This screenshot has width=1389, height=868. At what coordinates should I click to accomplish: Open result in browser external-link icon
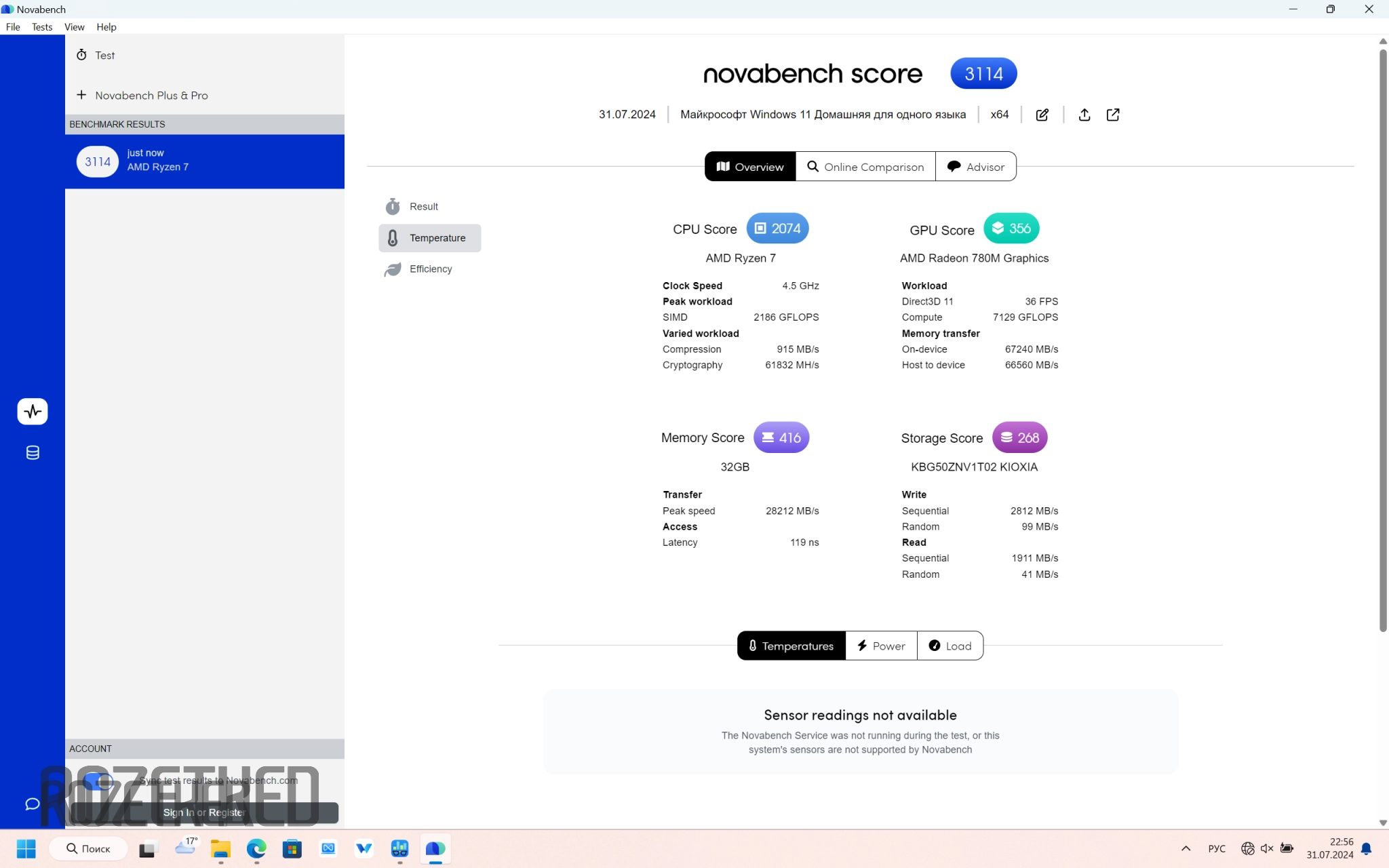point(1113,115)
